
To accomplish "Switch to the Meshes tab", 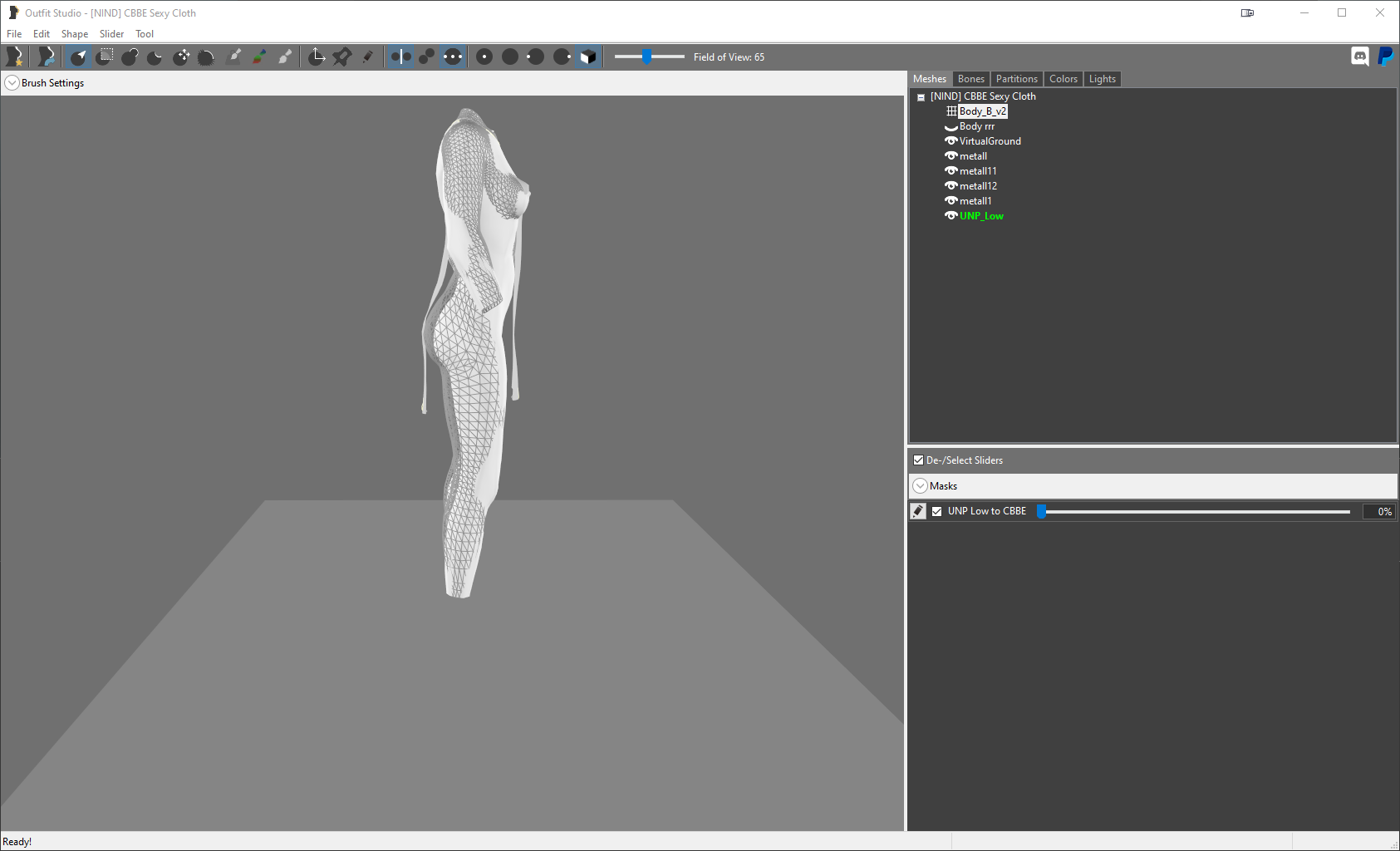I will point(930,79).
